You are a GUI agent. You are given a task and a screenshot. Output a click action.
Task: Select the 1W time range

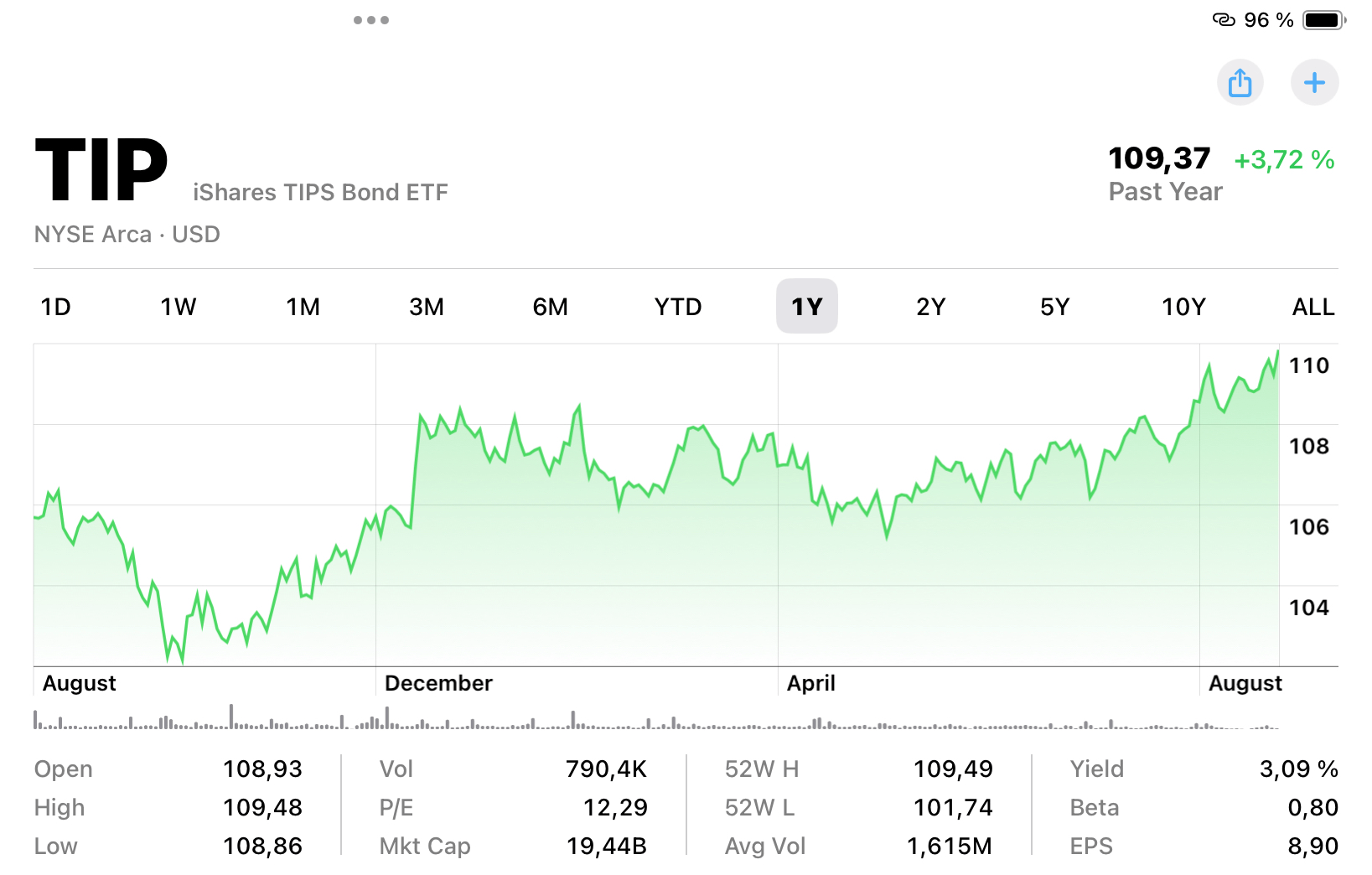176,307
